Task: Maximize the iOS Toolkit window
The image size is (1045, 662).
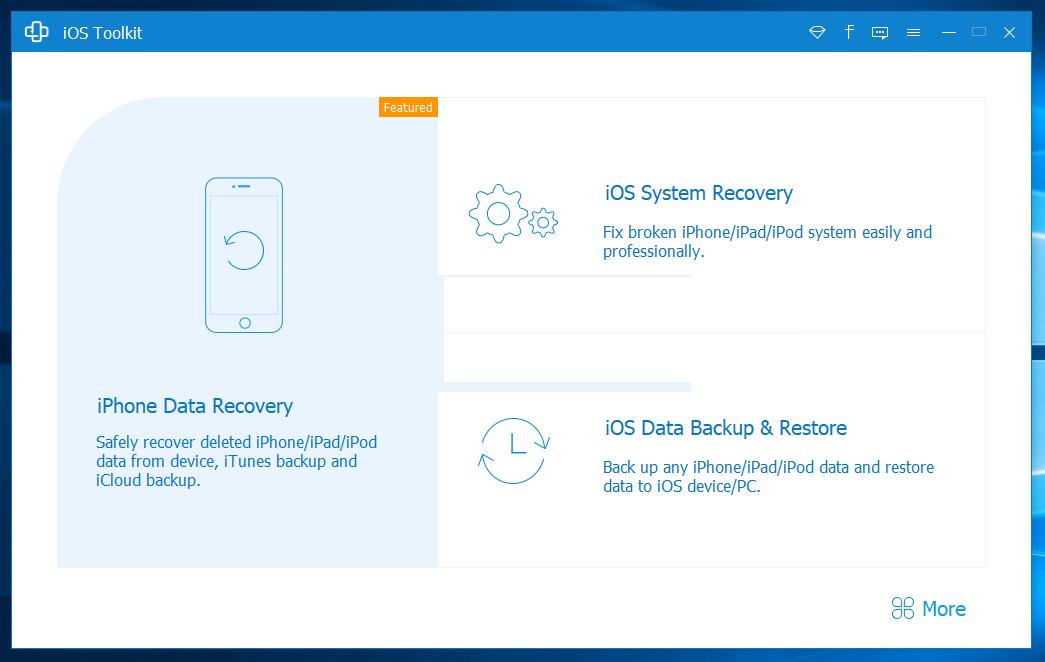Action: [979, 33]
